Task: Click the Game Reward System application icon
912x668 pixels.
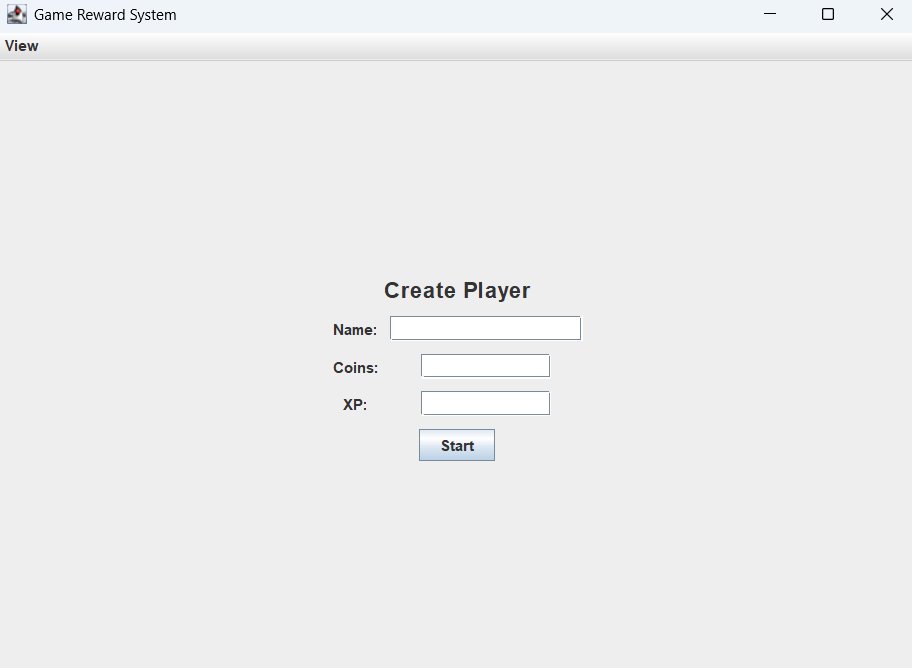Action: [16, 14]
